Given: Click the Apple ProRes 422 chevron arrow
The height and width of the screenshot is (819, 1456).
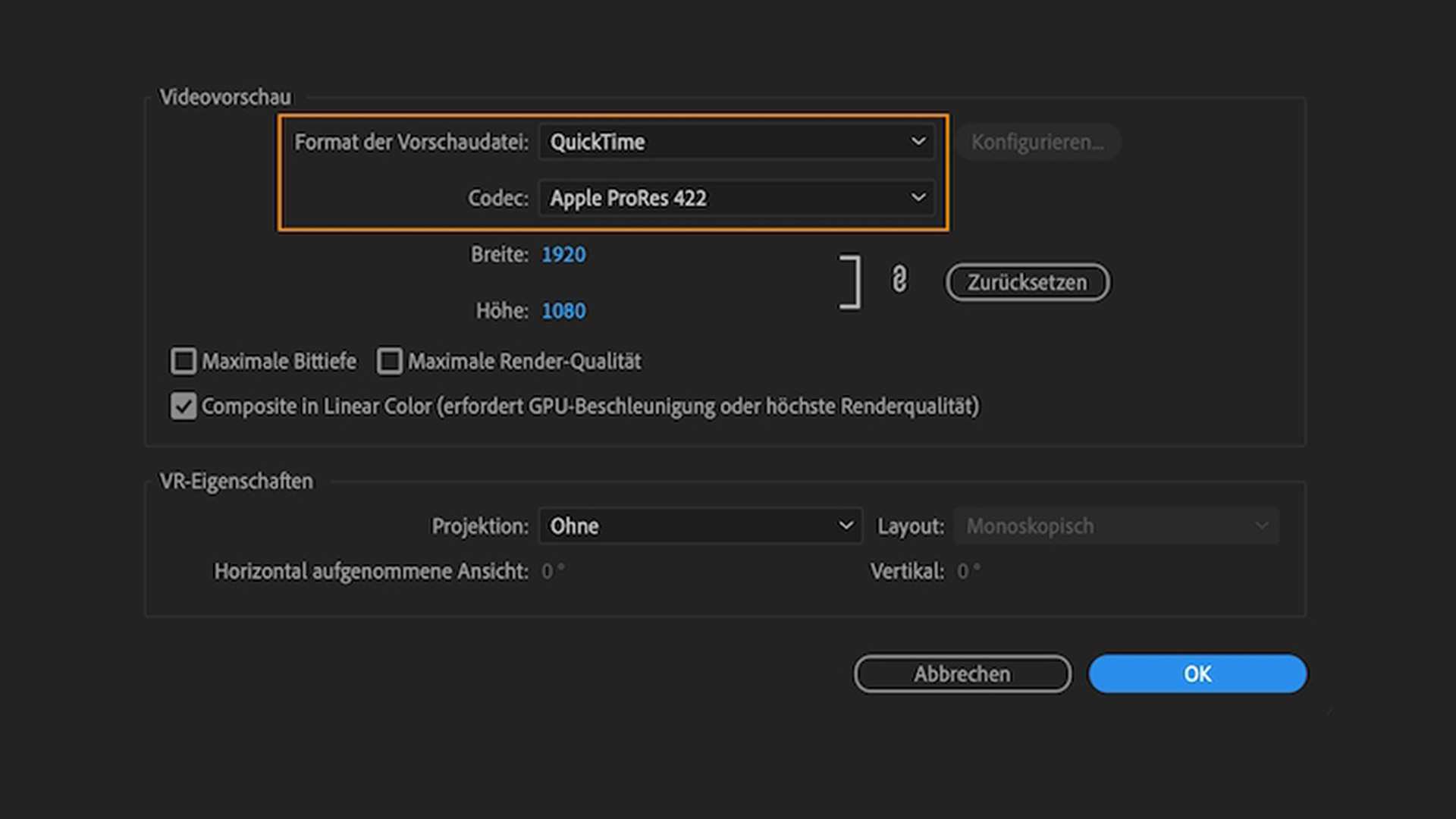Looking at the screenshot, I should [x=918, y=198].
